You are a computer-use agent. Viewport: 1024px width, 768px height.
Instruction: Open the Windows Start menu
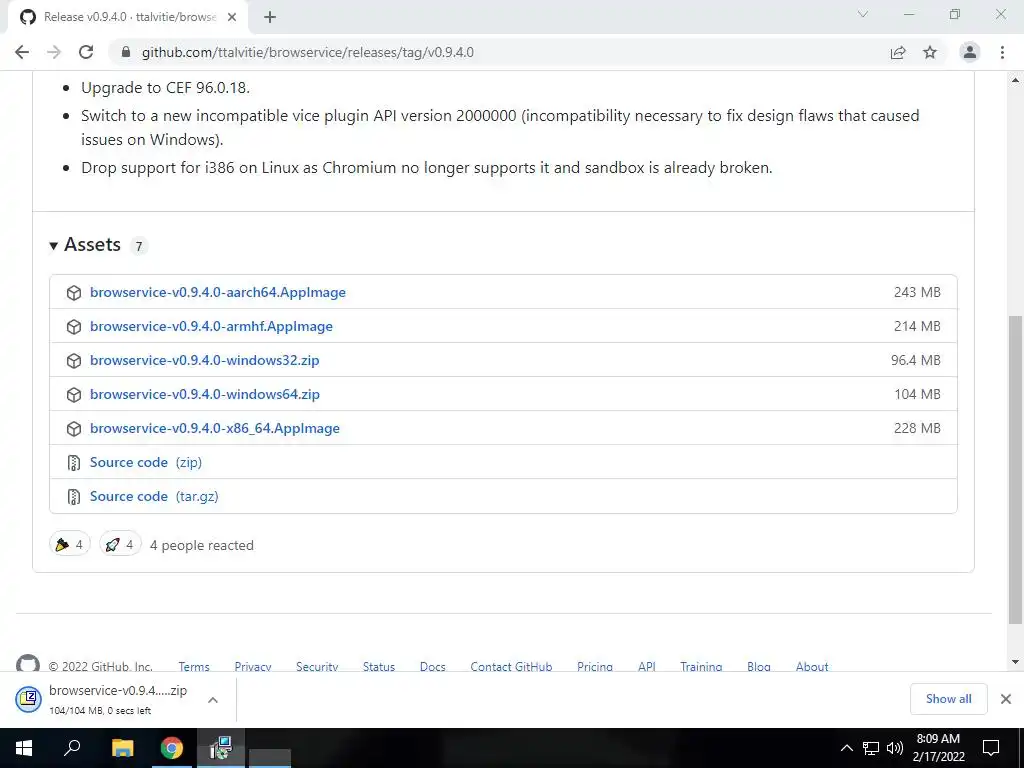pyautogui.click(x=24, y=748)
